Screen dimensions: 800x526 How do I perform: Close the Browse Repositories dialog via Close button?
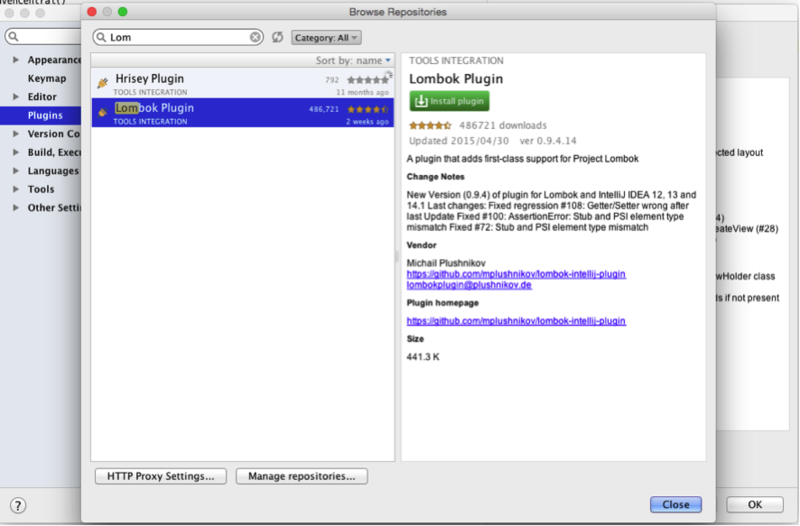(676, 504)
